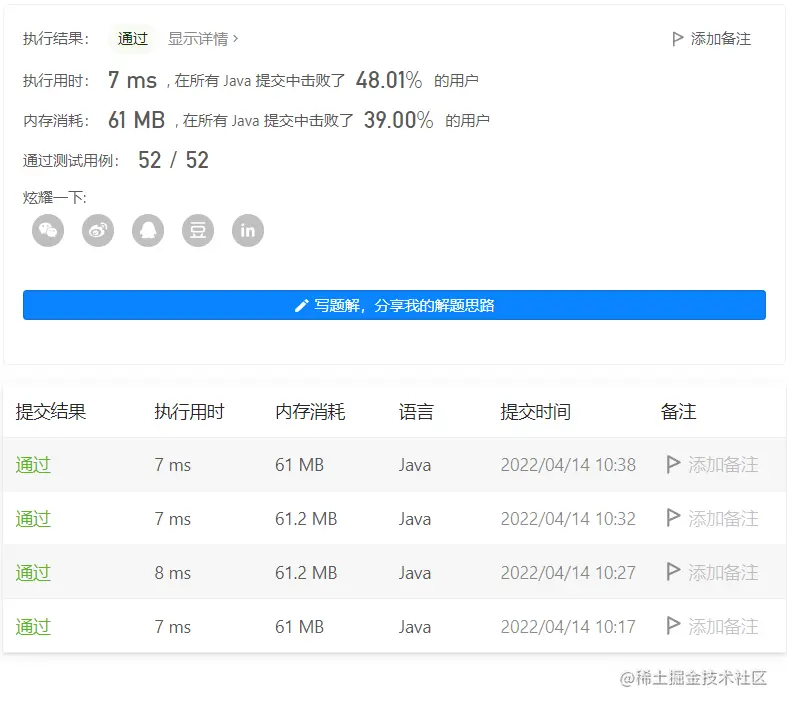
Task: Click 61 MB in the 10:17 row
Action: tap(300, 627)
